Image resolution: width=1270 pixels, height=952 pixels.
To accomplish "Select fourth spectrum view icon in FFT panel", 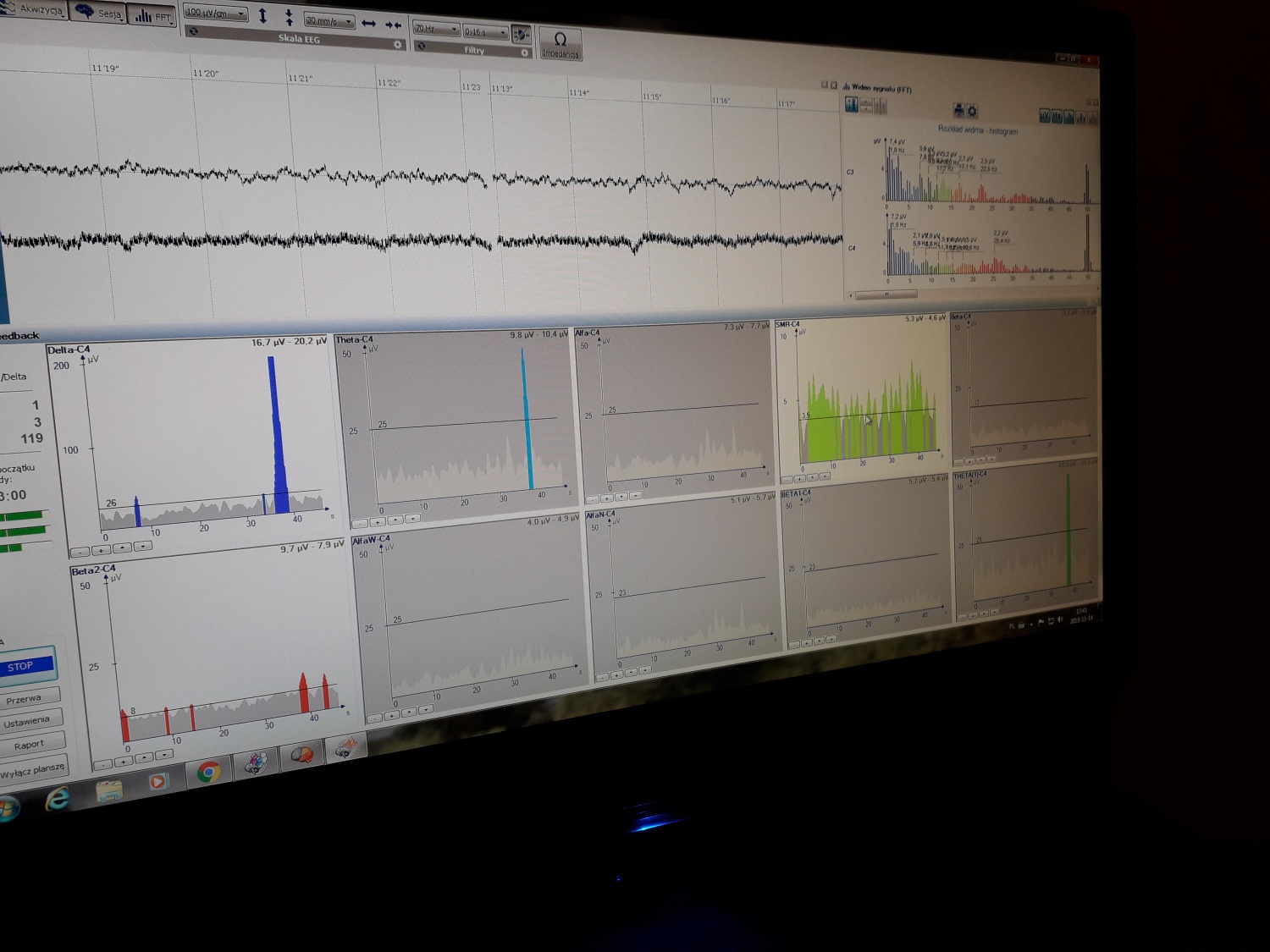I will [1080, 118].
